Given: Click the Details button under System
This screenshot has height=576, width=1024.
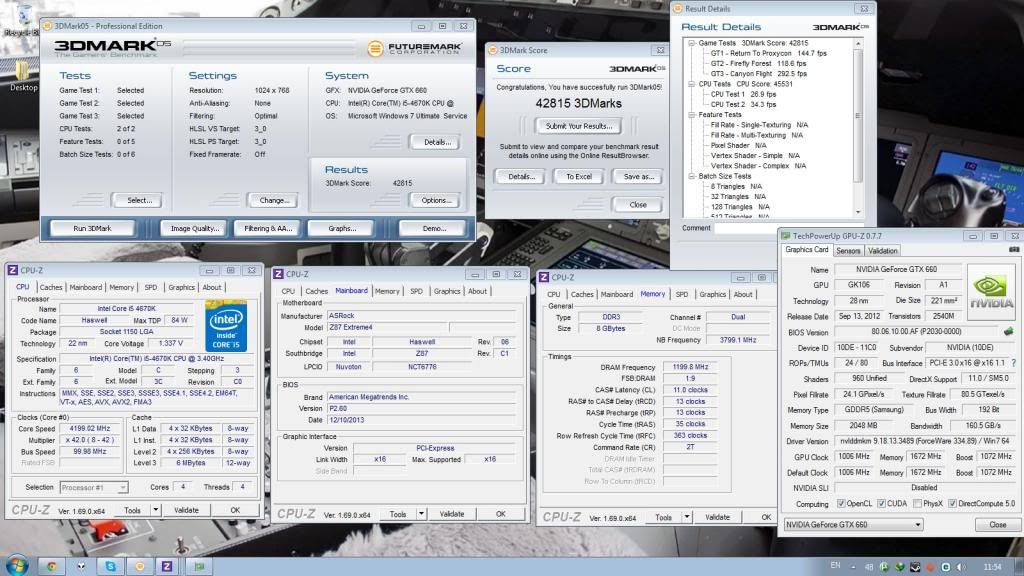Looking at the screenshot, I should 436,142.
